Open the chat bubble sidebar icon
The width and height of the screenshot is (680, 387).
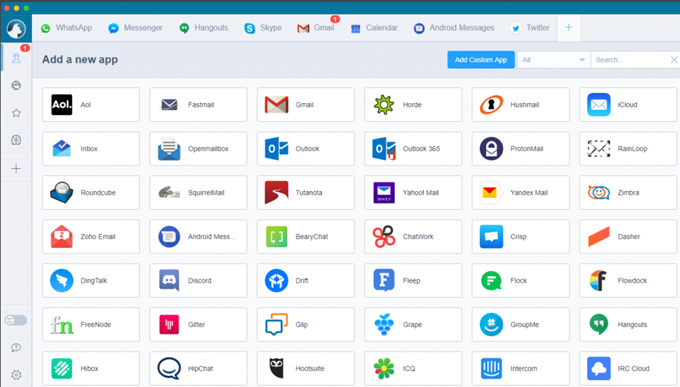point(16,348)
